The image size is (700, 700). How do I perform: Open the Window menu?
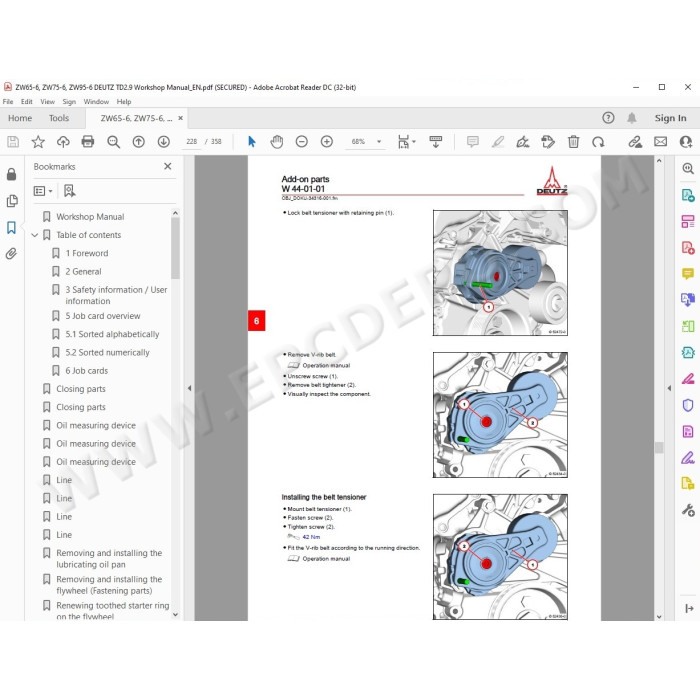(x=96, y=102)
